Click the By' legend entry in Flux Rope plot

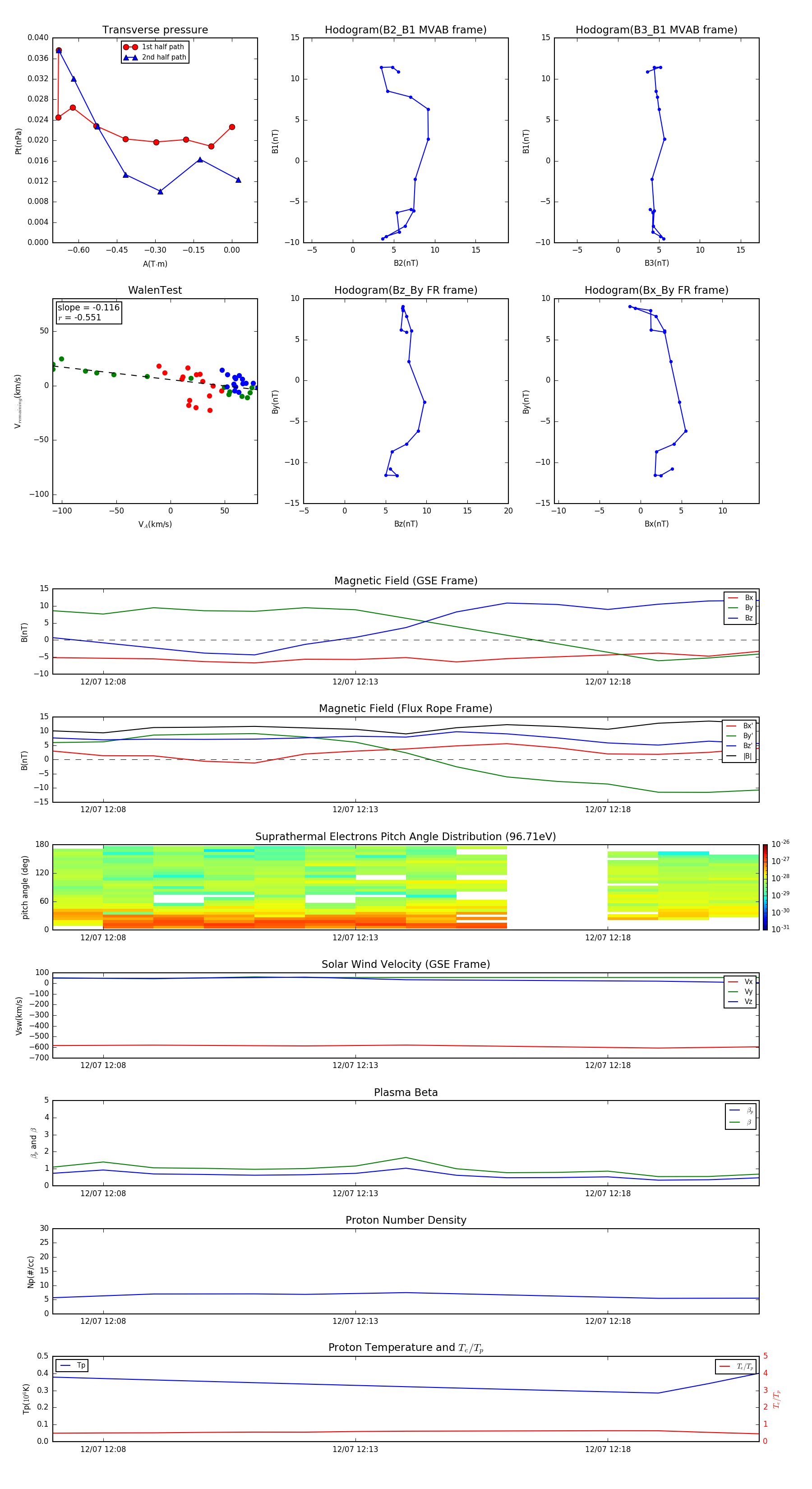tap(739, 736)
